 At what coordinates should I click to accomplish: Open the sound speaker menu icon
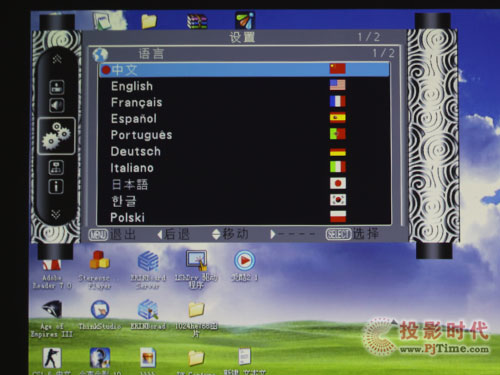(x=57, y=106)
